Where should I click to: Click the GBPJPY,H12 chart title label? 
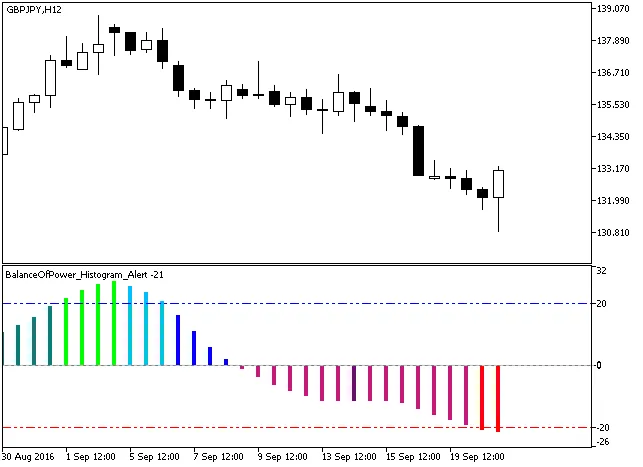point(33,9)
